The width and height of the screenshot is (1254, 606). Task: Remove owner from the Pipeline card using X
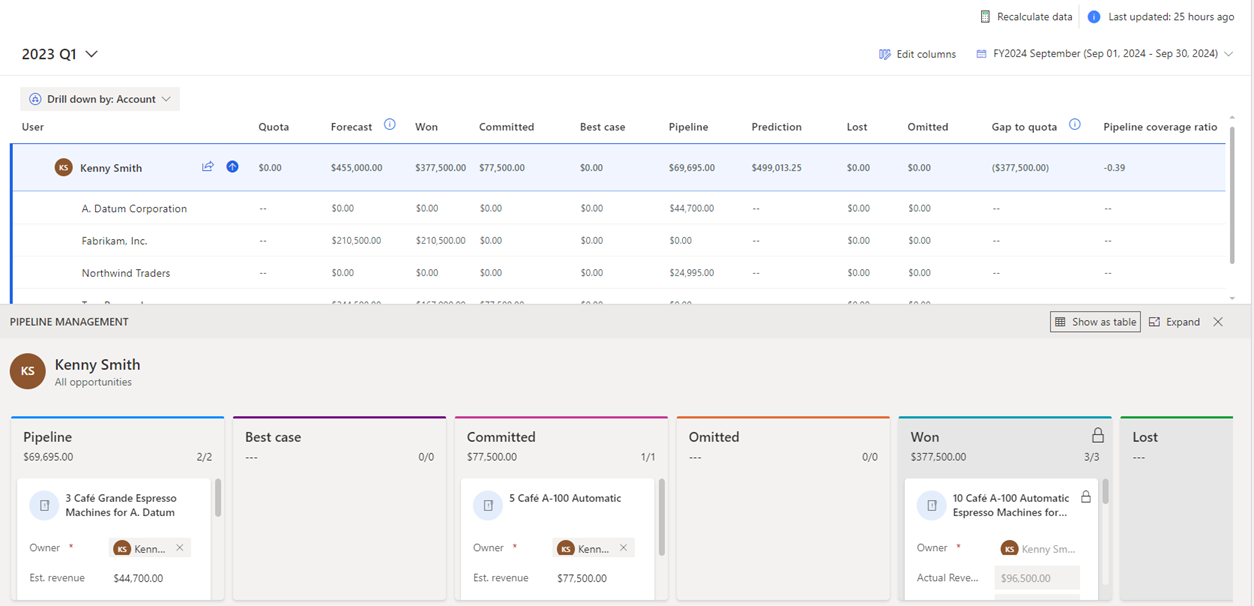click(x=180, y=548)
